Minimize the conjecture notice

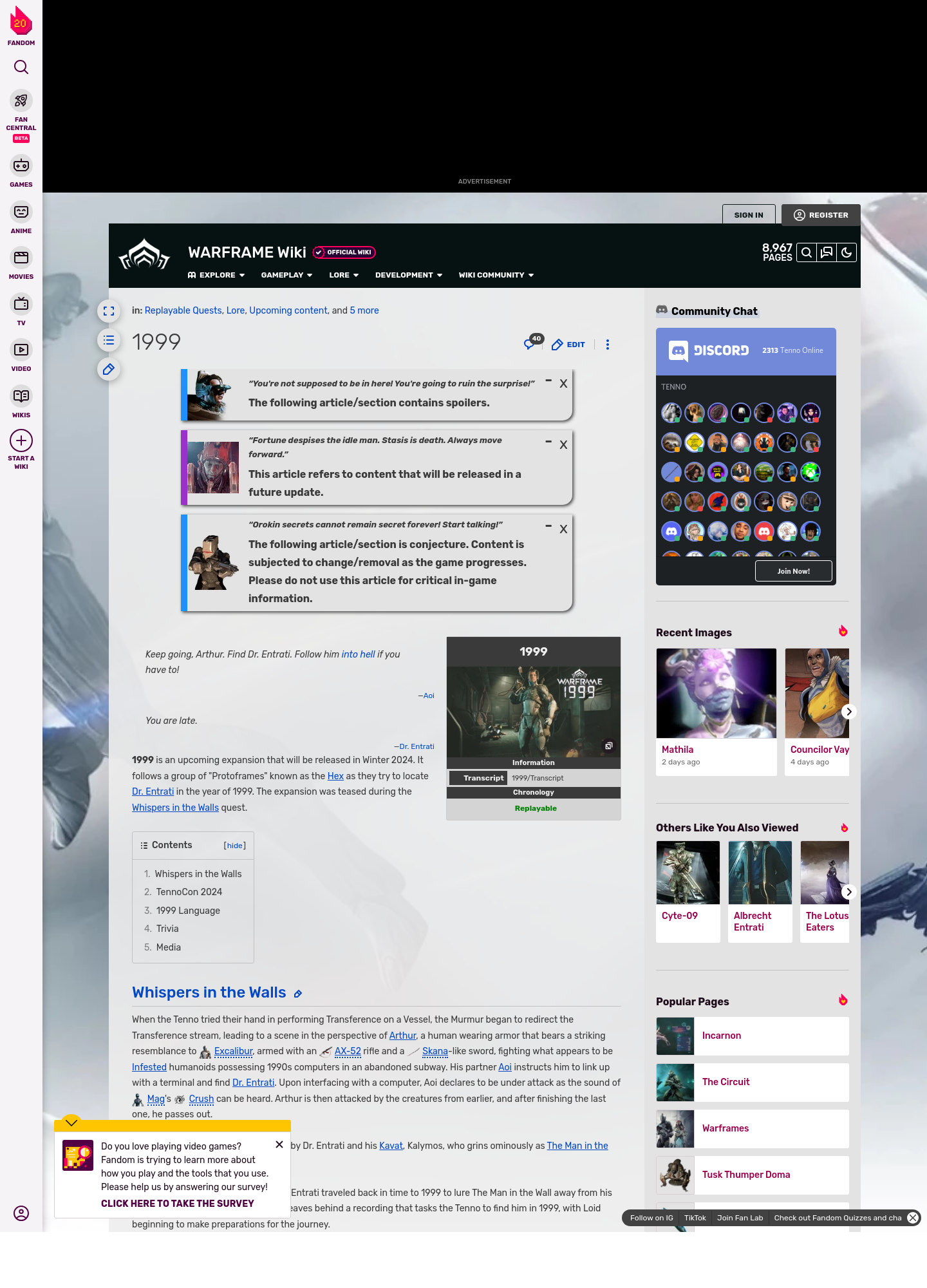(548, 526)
